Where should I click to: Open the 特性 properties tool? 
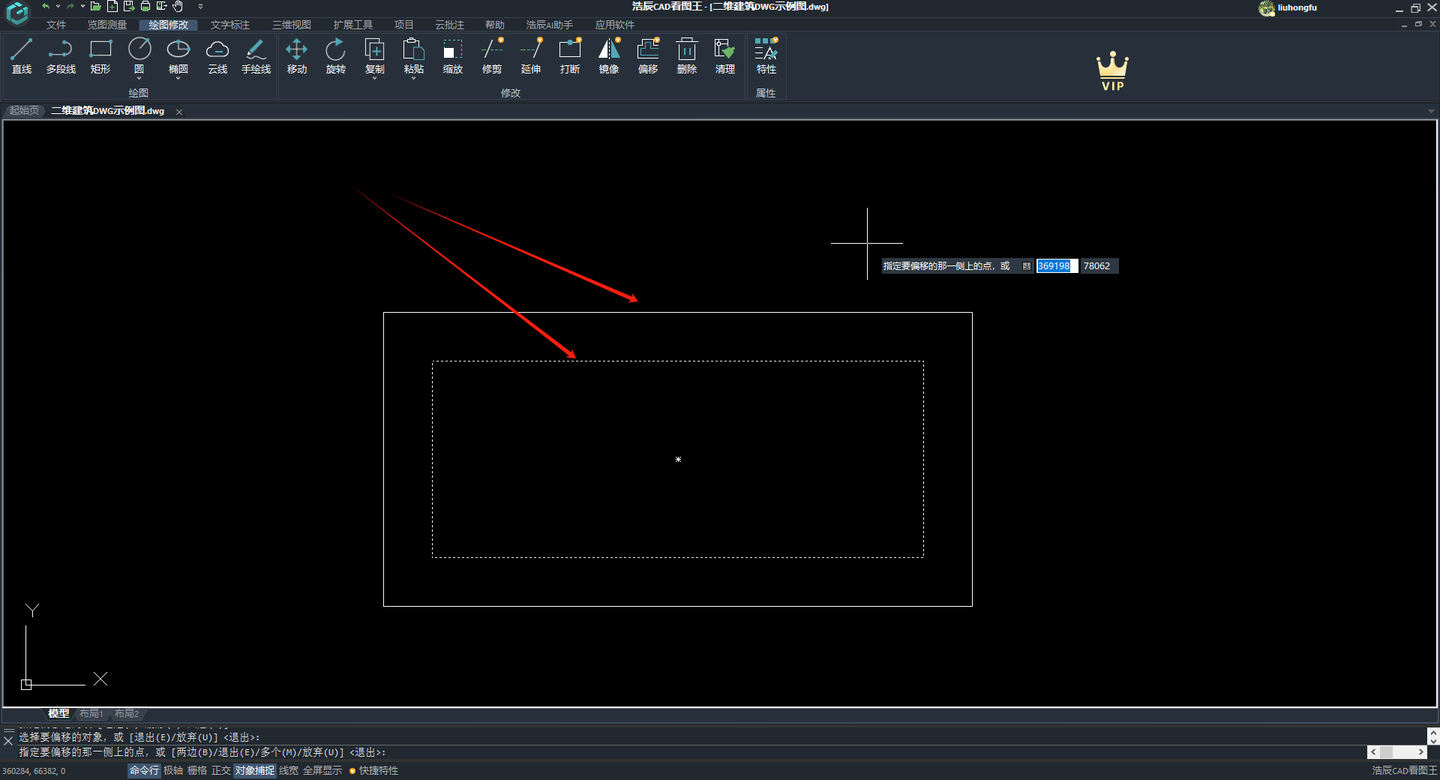click(x=766, y=56)
